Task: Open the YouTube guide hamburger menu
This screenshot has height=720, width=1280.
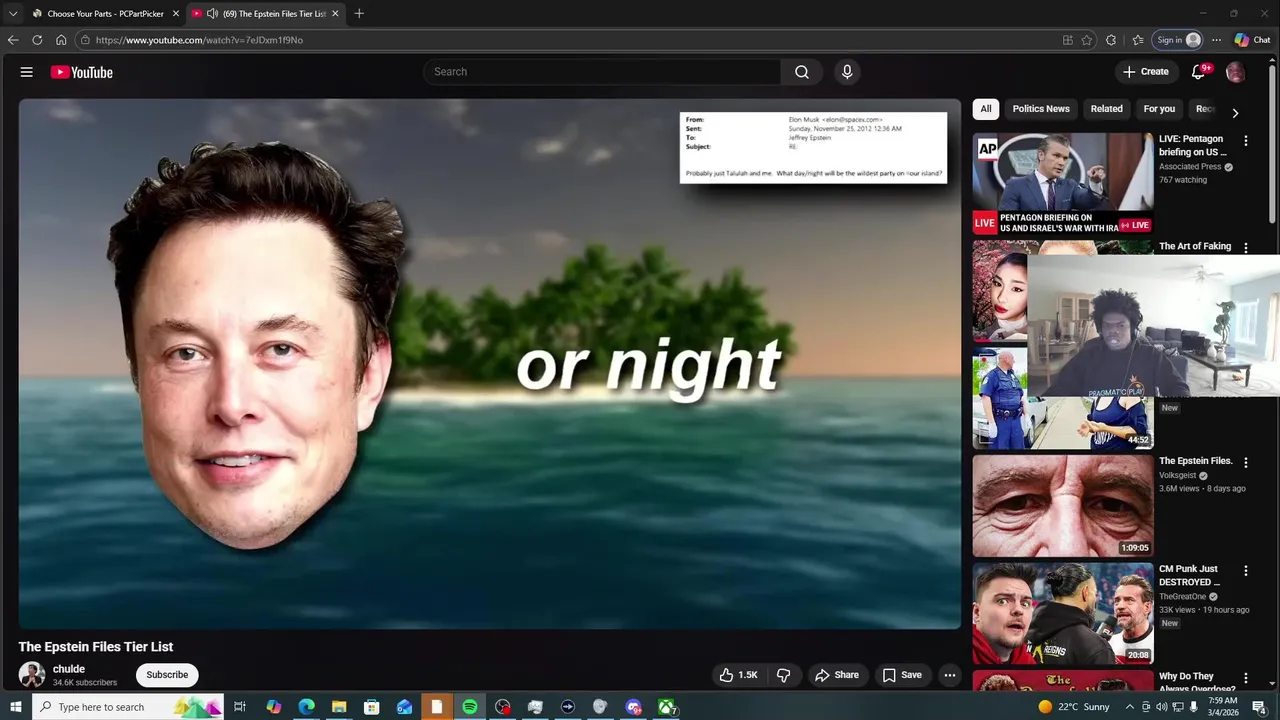Action: (x=27, y=72)
